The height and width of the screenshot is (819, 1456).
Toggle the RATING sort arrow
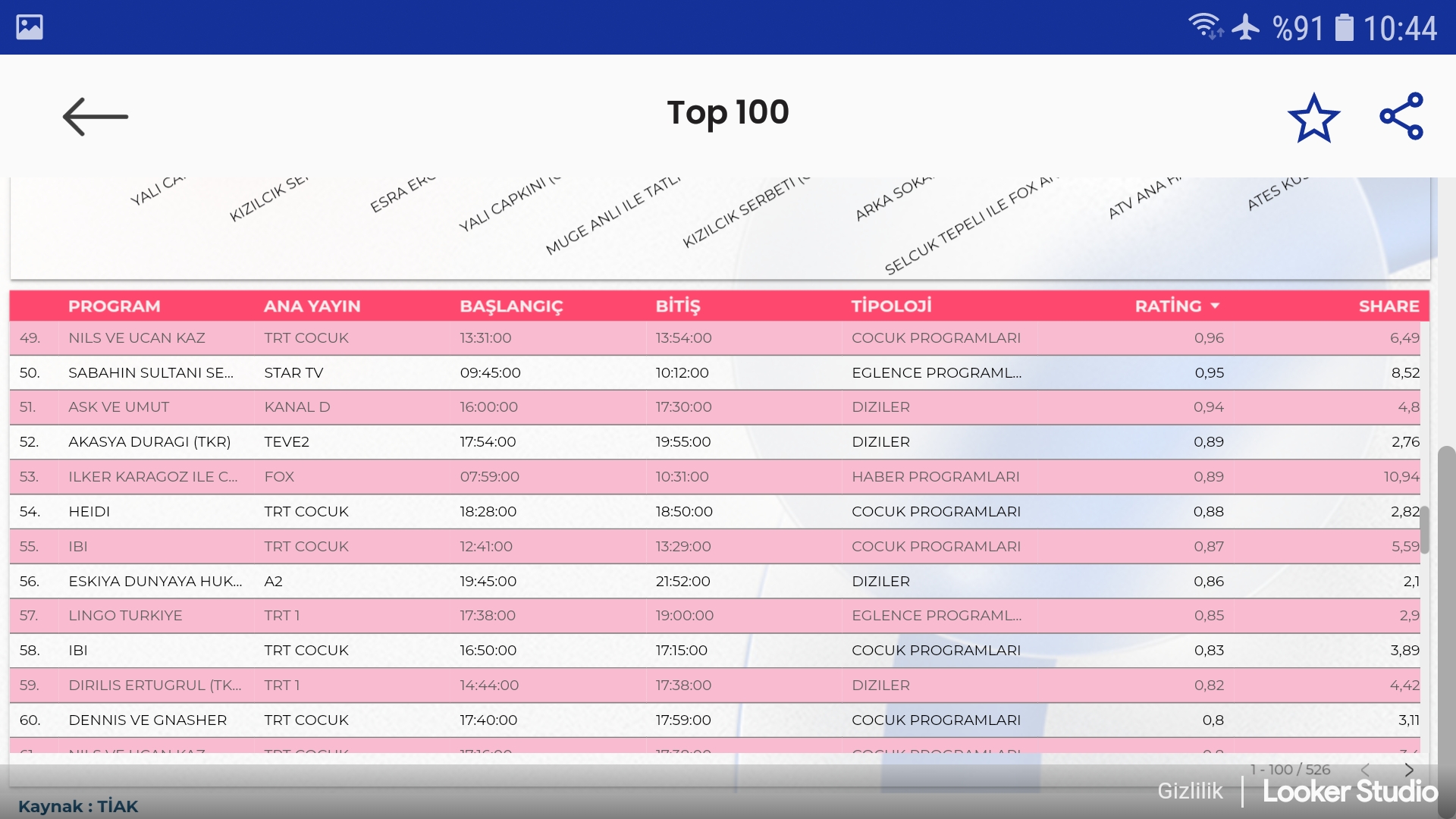(1216, 306)
